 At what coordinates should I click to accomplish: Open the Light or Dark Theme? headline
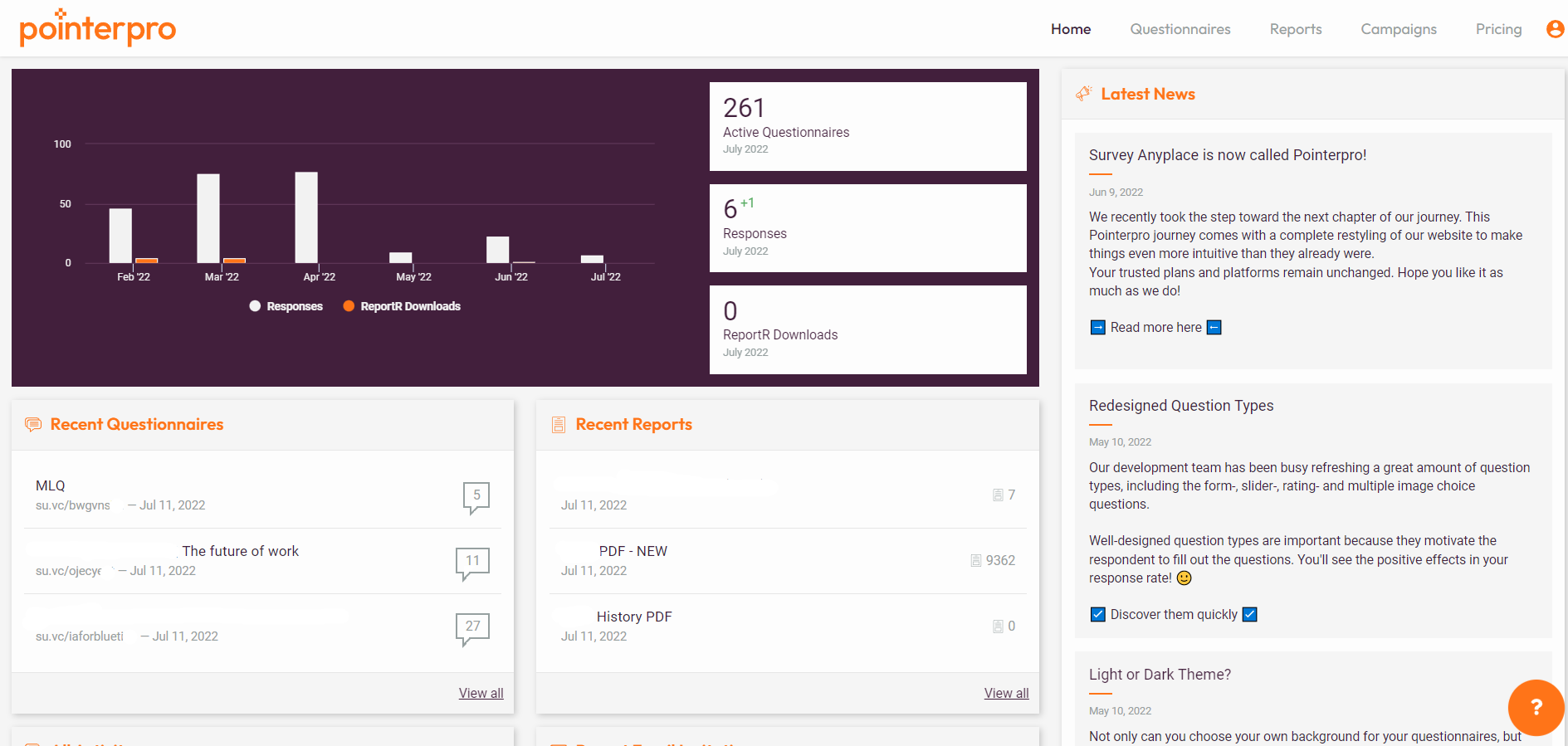point(1160,675)
